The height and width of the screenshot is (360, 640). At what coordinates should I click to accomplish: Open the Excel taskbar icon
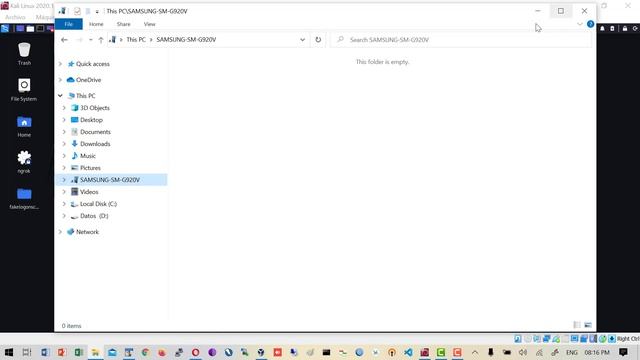point(78,352)
